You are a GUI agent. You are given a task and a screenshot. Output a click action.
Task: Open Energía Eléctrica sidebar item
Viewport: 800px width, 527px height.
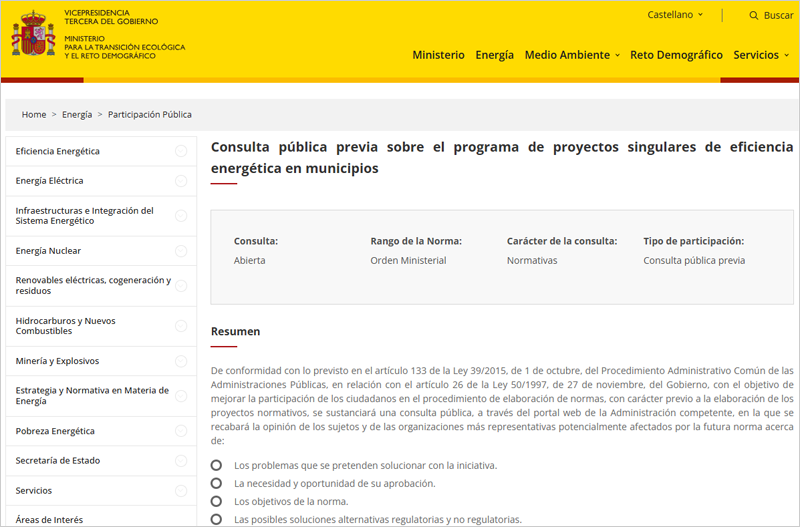point(49,181)
